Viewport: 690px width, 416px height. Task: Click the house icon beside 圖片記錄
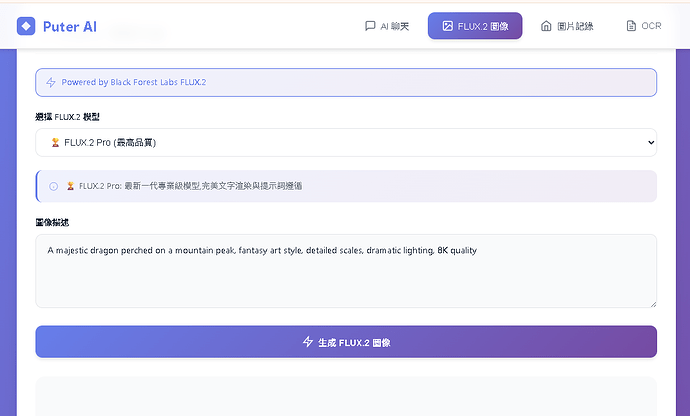546,26
